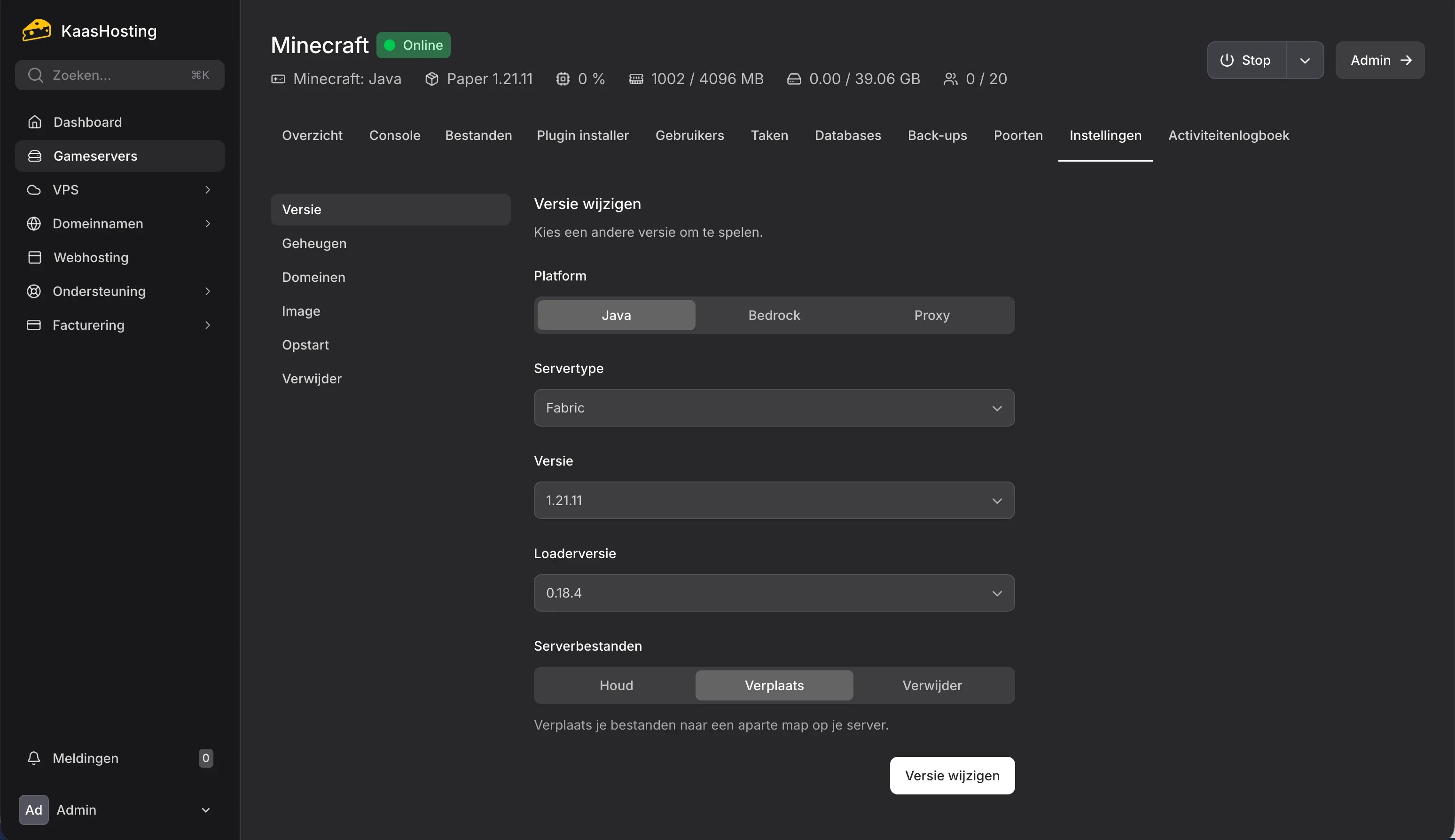Click the Zoeken search field
This screenshot has height=840, width=1455.
pyautogui.click(x=119, y=75)
